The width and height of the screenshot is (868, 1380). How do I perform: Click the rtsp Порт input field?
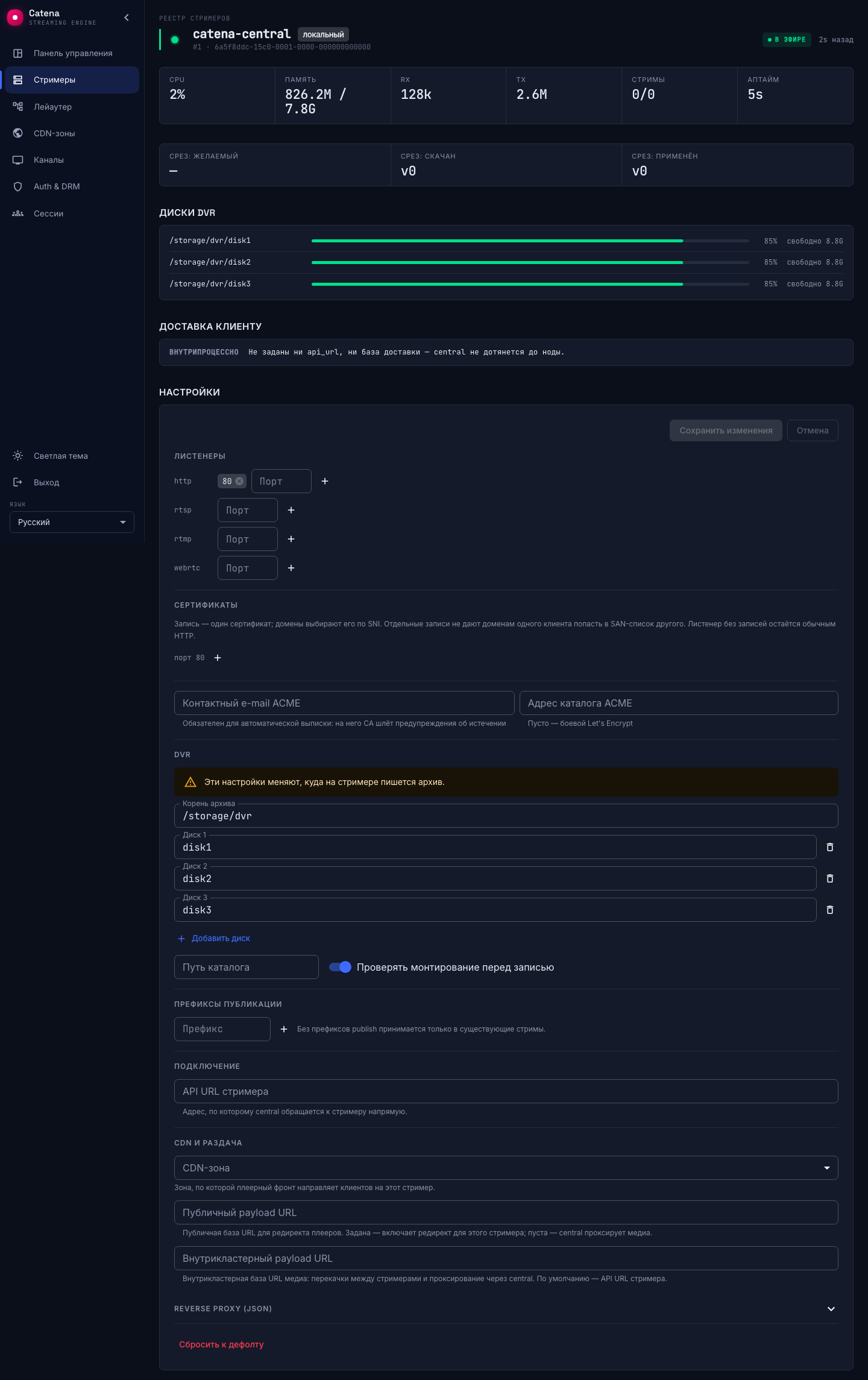pos(248,510)
